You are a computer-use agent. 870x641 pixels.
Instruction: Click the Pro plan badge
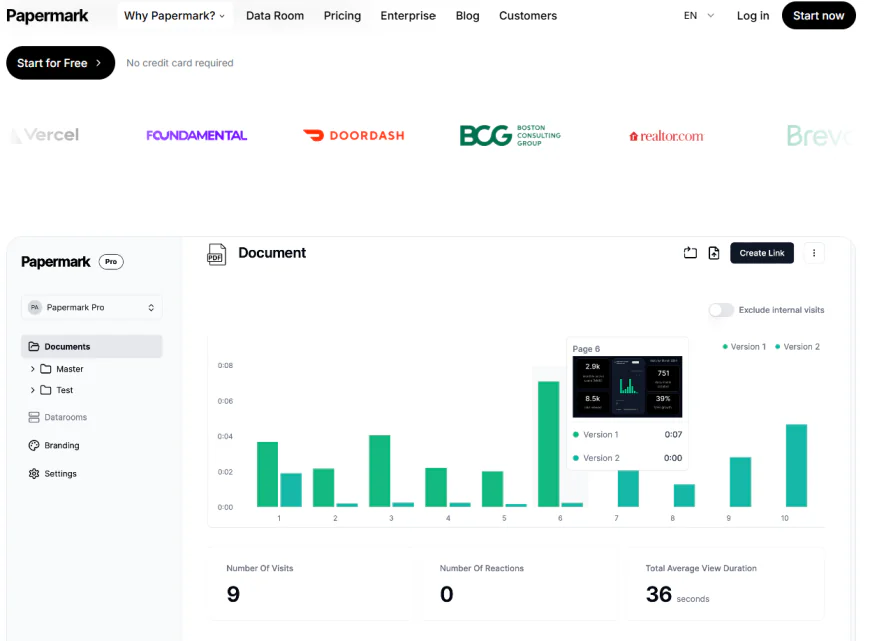111,261
